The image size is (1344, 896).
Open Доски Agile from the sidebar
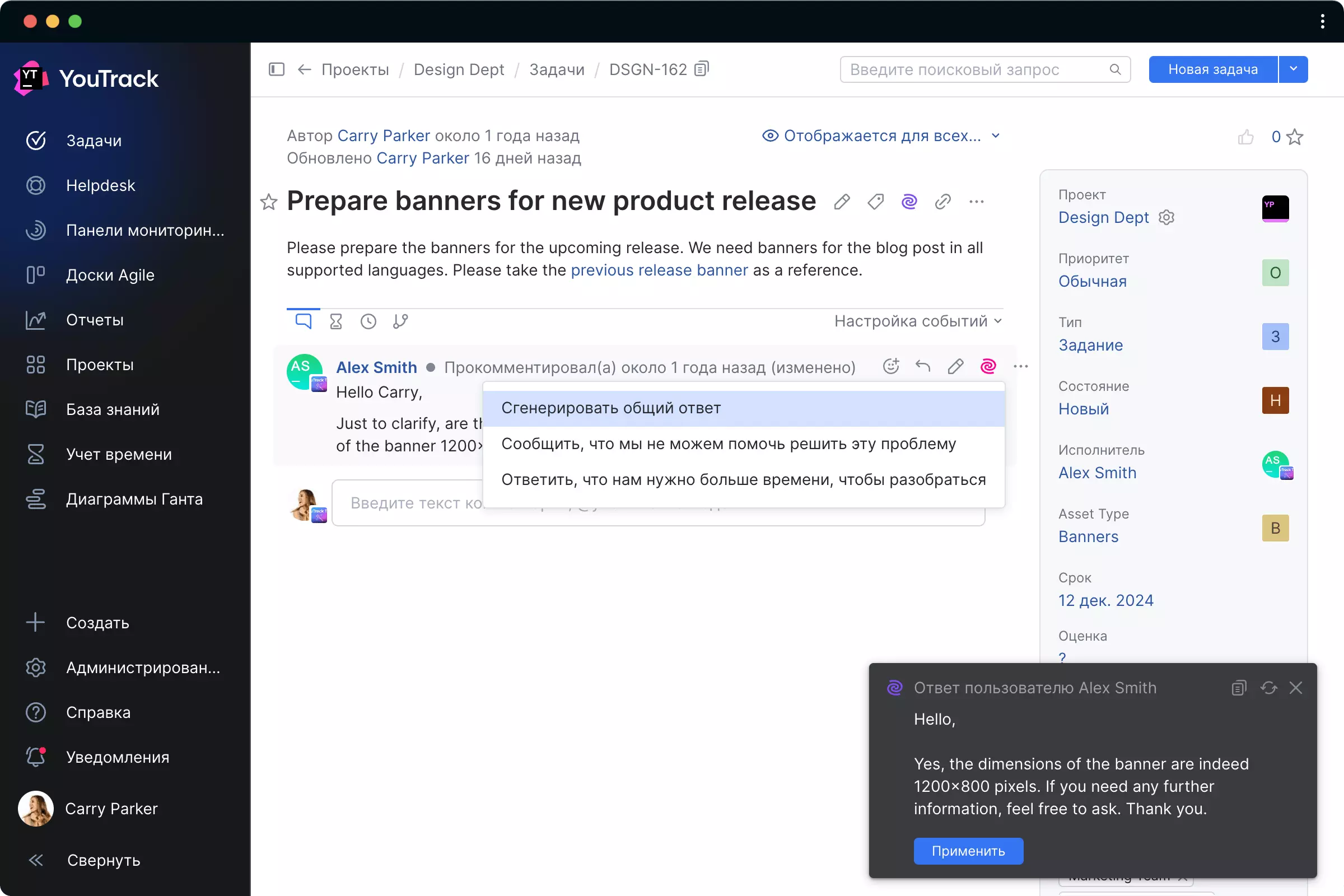[x=110, y=275]
